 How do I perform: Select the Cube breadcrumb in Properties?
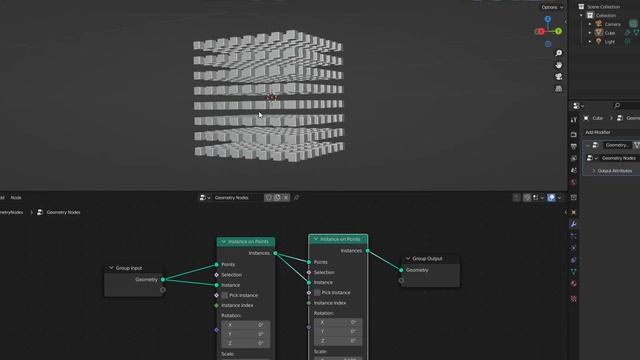click(598, 118)
